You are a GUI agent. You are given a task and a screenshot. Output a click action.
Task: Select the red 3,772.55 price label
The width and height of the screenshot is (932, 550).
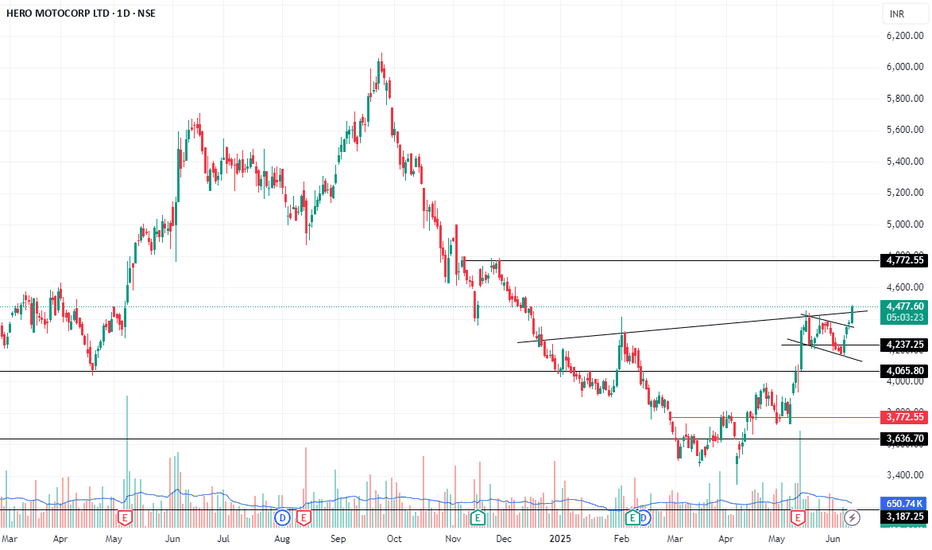coord(904,417)
